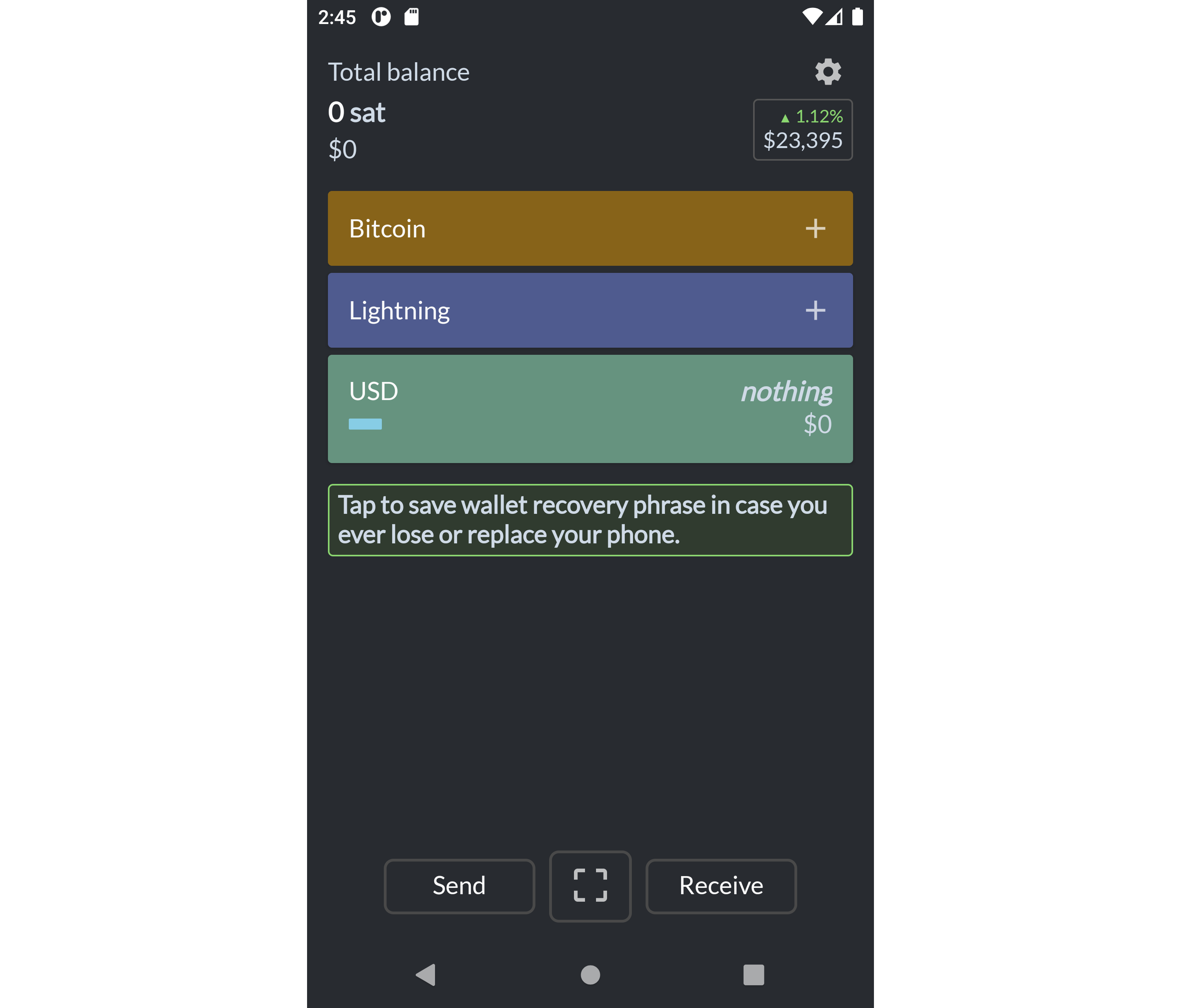Screen dimensions: 1181x1008
Task: Tap wallet recovery phrase reminder banner
Action: click(590, 519)
